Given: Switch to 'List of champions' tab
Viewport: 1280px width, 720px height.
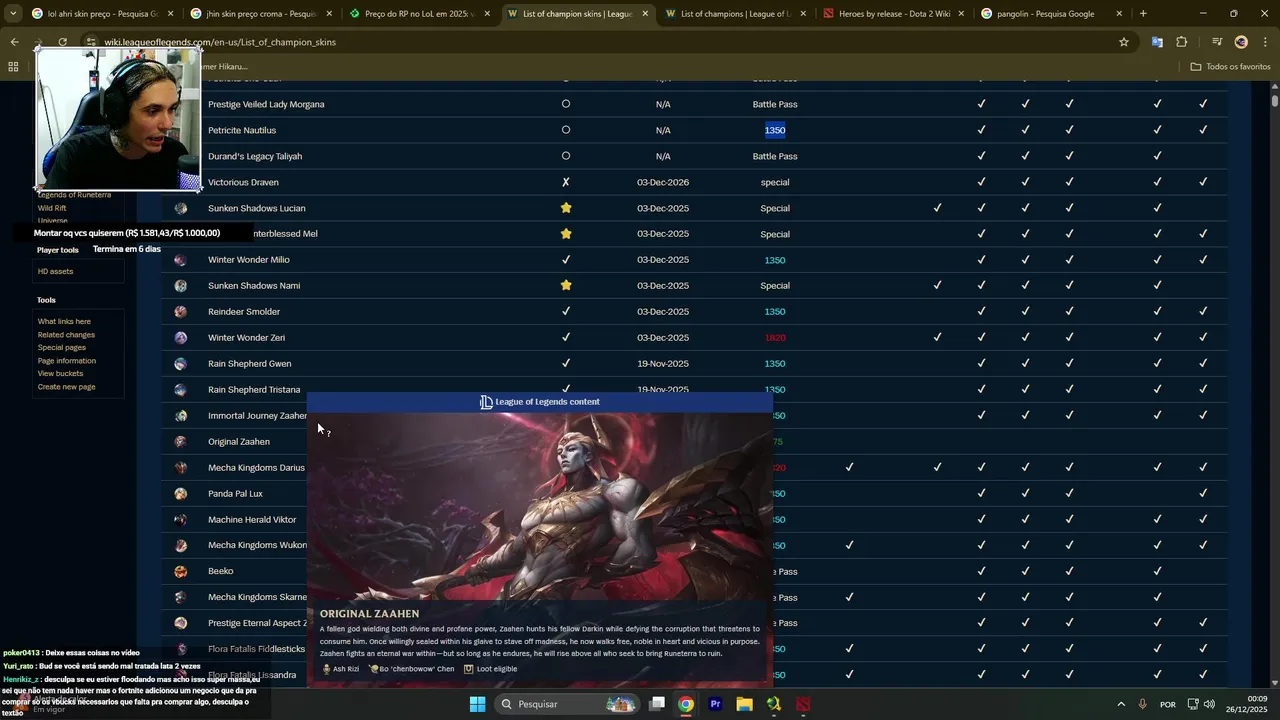Looking at the screenshot, I should 736,14.
